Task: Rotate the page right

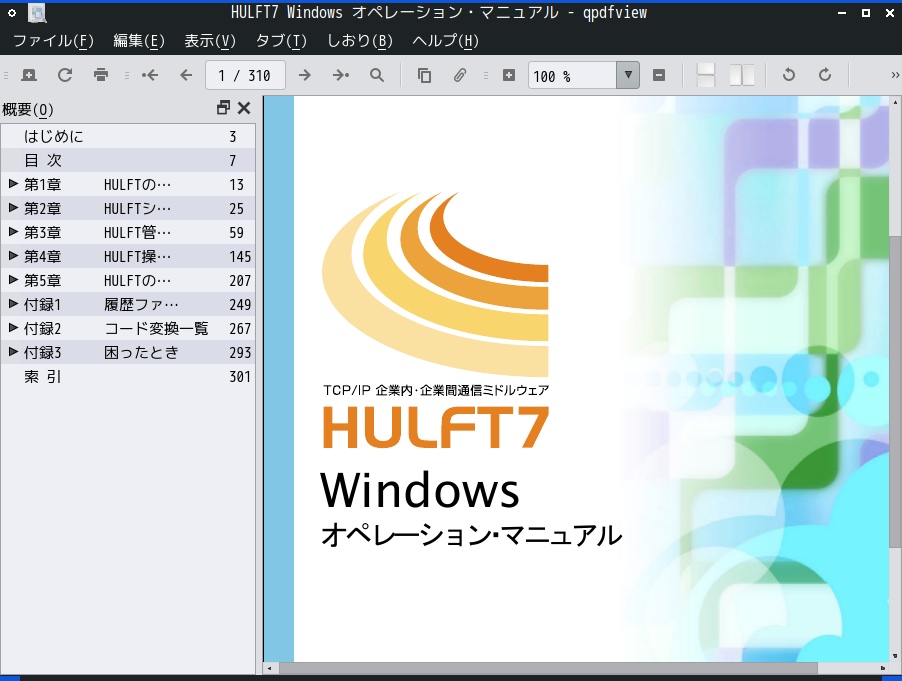Action: tap(824, 75)
